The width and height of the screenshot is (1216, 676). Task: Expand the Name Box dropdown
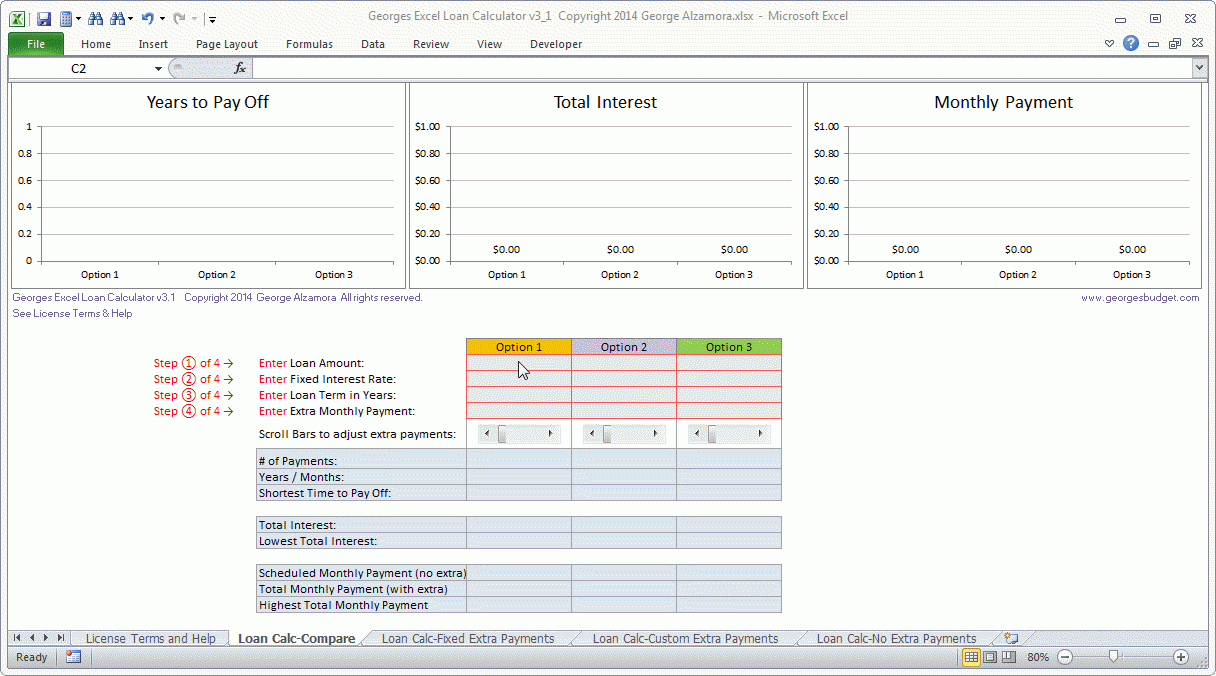pyautogui.click(x=158, y=68)
